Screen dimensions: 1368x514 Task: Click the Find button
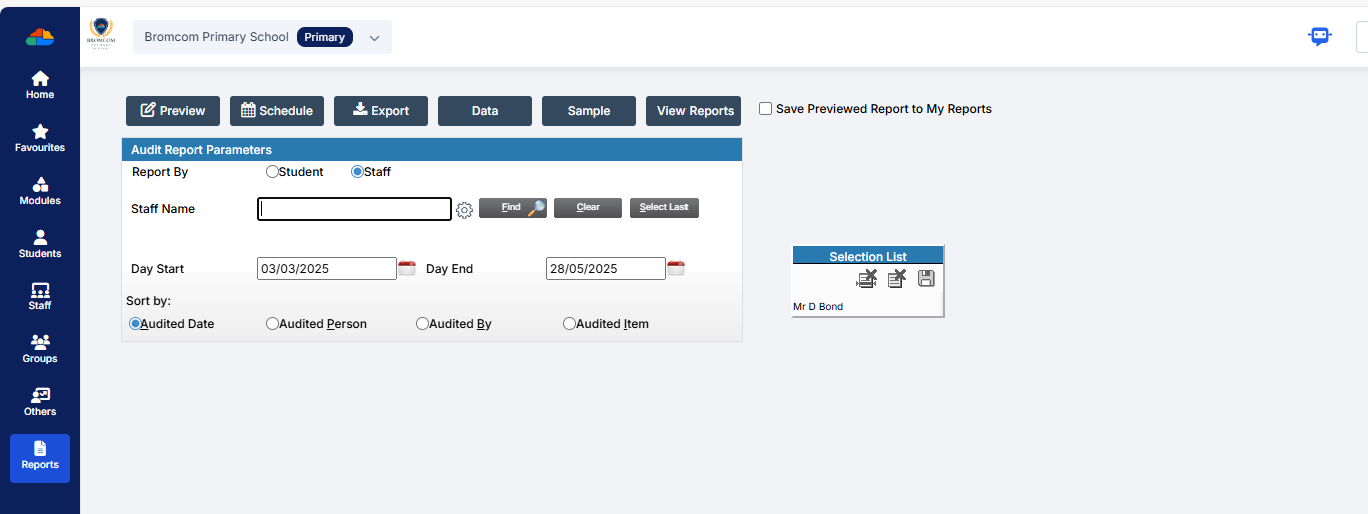coord(512,208)
